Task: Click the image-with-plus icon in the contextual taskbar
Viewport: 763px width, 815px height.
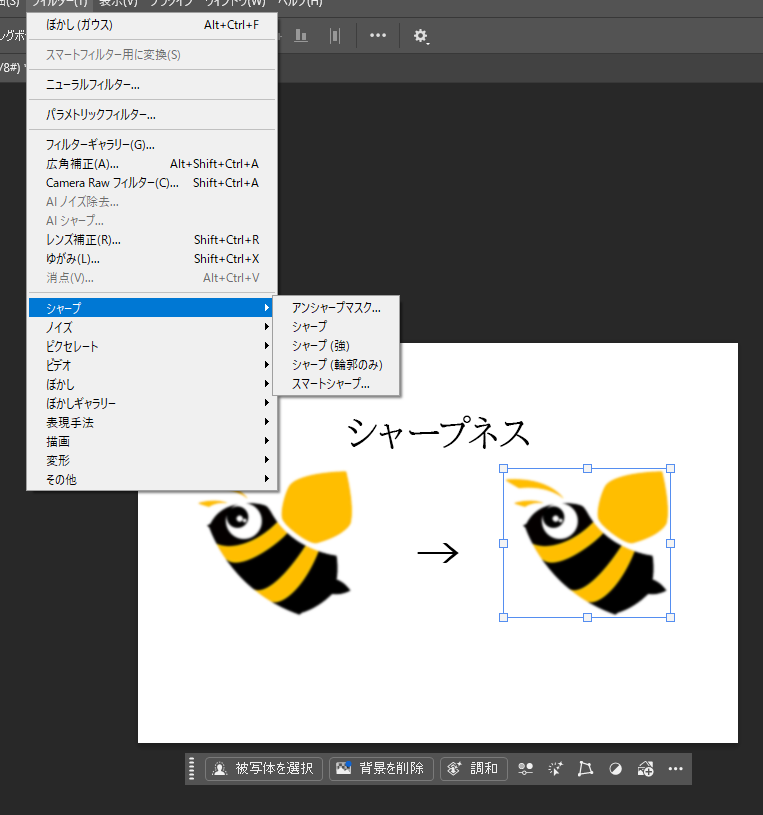Action: pos(646,768)
